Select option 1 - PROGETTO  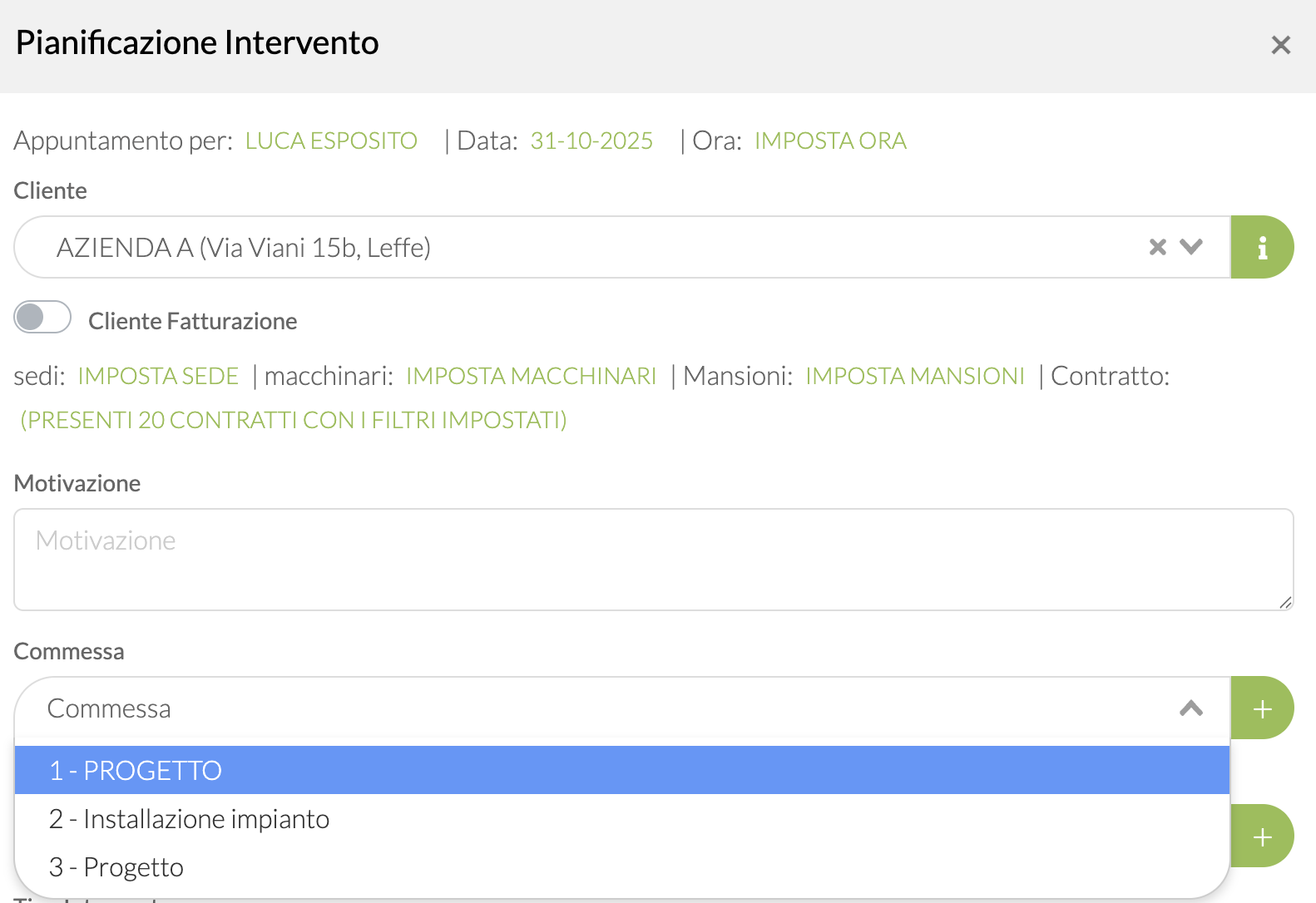135,771
